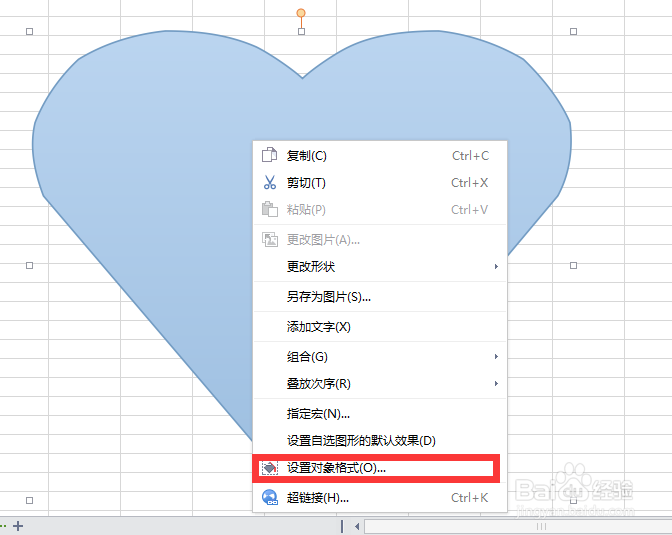Expand the 组合(G) submenu arrow
The width and height of the screenshot is (672, 535).
496,357
